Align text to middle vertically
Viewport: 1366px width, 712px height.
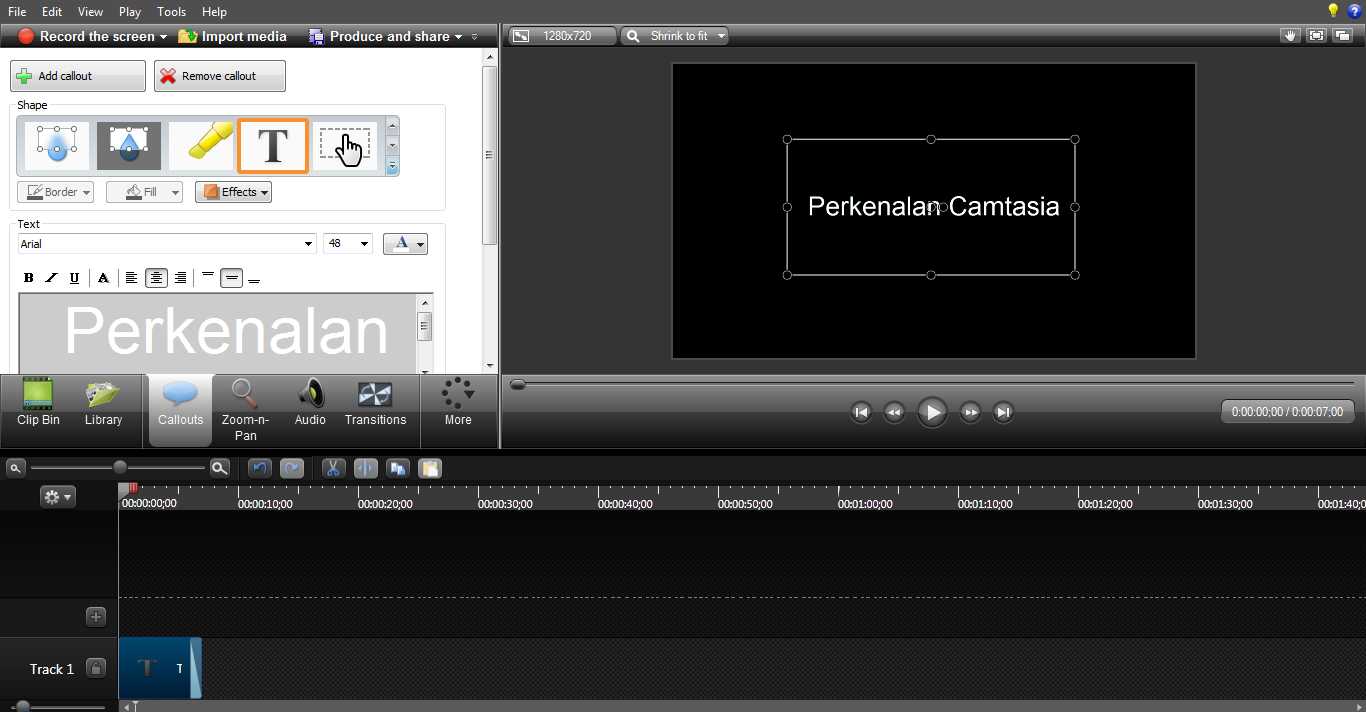tap(231, 278)
